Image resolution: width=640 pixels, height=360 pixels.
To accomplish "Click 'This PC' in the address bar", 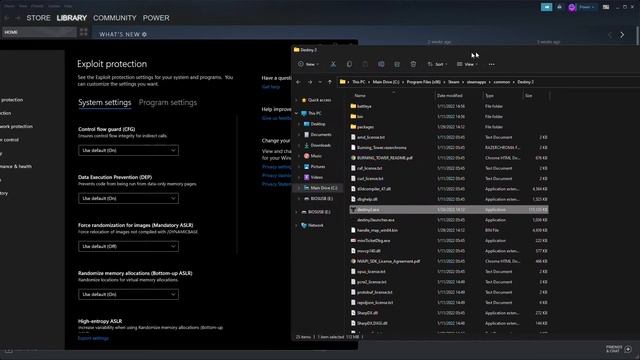I will (x=359, y=82).
